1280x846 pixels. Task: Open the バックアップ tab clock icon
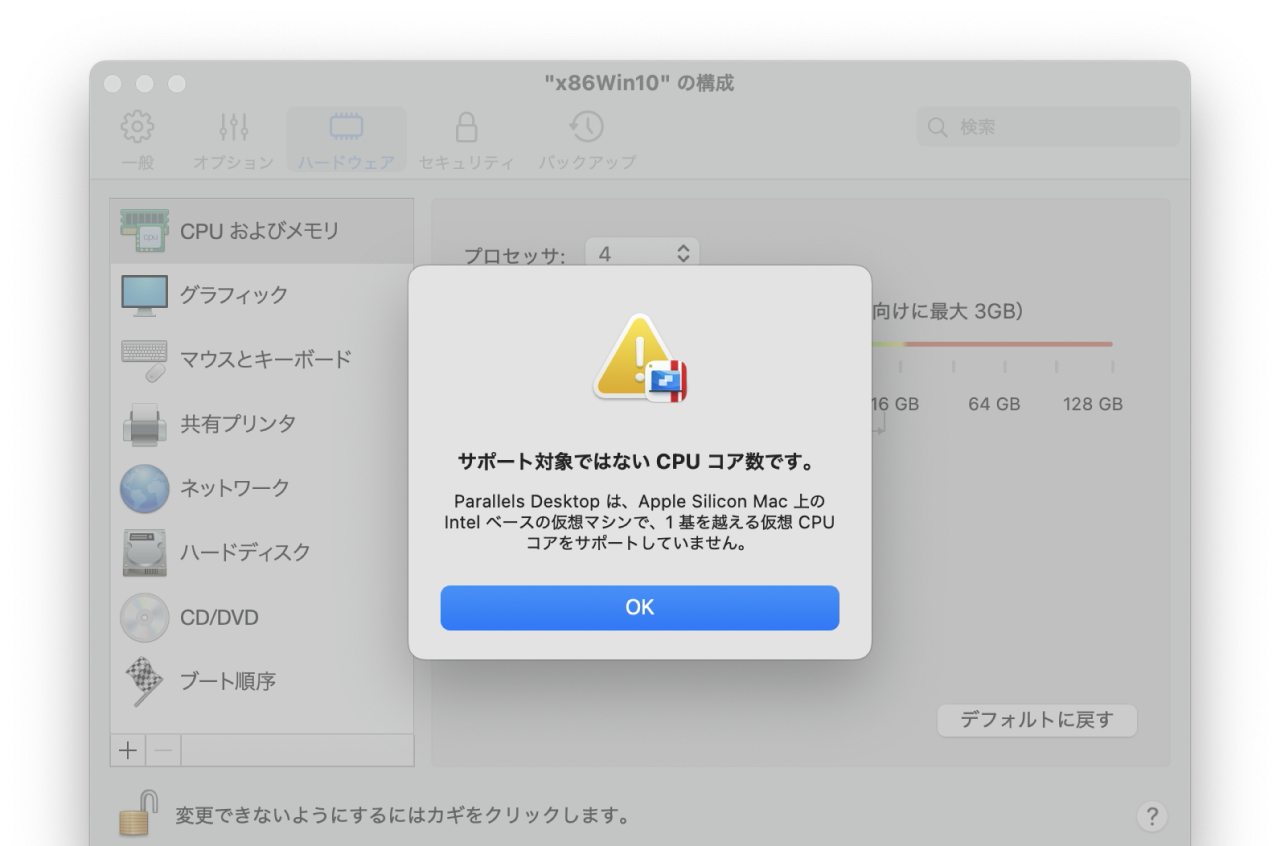point(587,127)
